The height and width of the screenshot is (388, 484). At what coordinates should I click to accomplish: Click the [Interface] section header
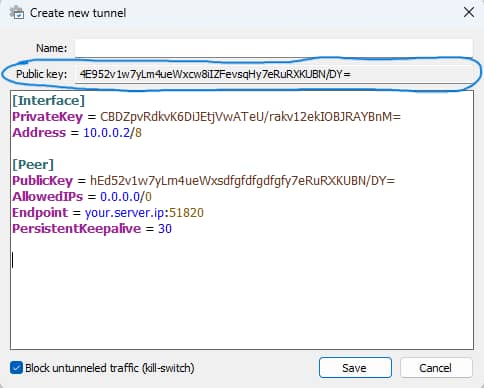pyautogui.click(x=49, y=101)
